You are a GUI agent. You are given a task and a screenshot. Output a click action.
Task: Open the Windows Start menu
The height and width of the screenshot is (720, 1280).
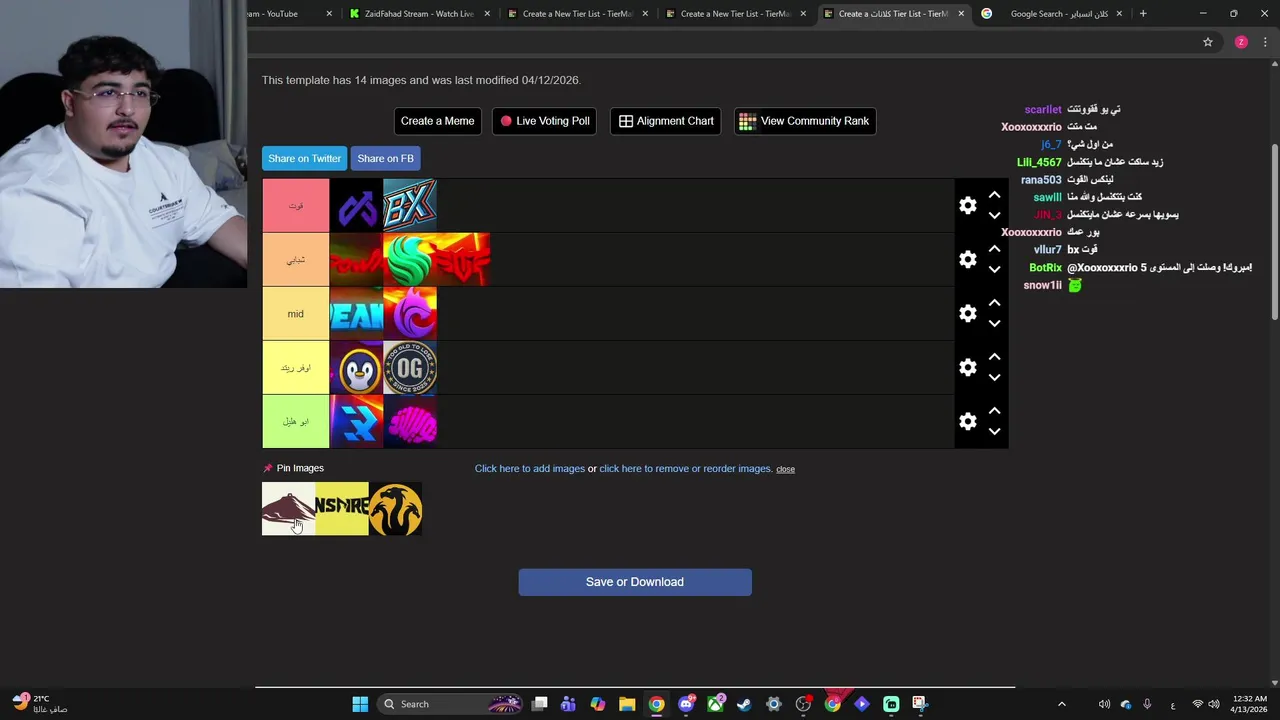coord(360,704)
